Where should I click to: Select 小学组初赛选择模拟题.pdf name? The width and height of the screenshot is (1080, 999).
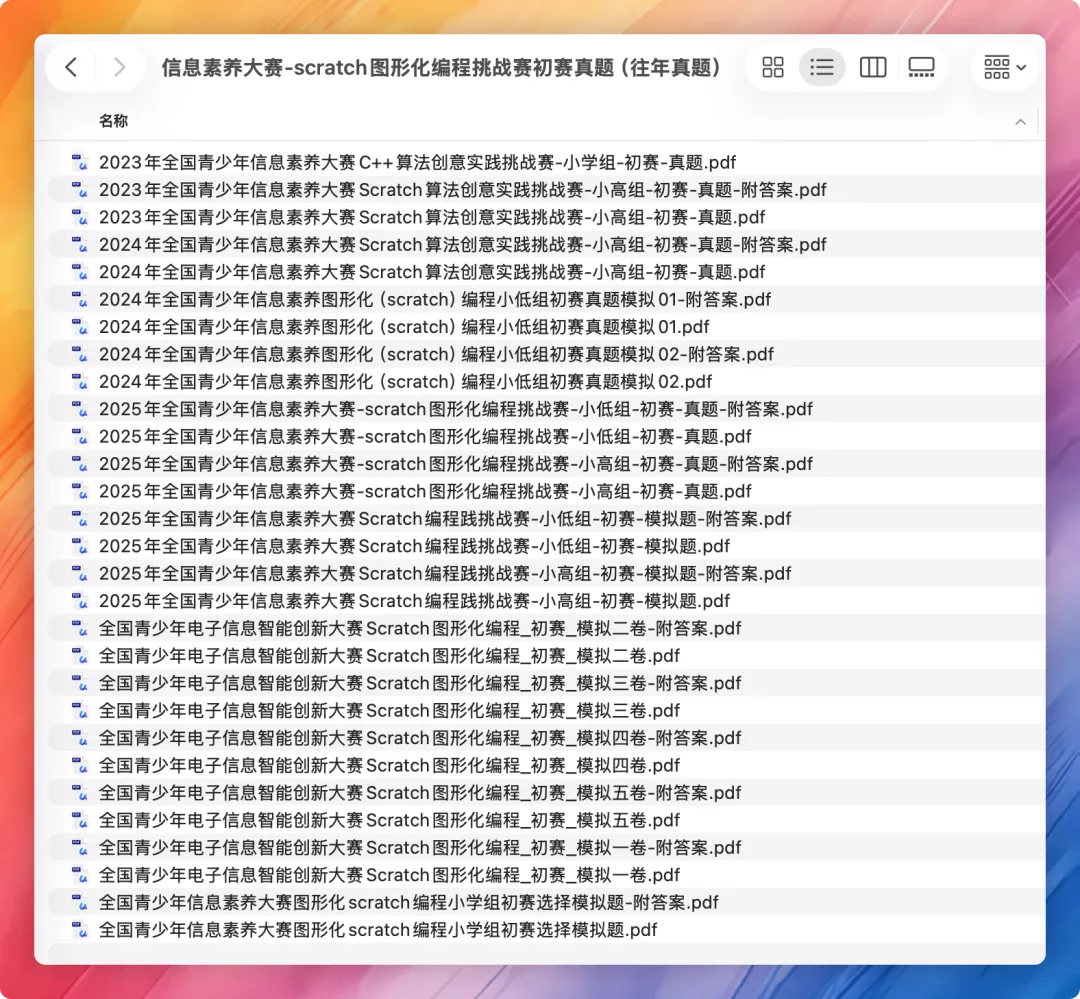point(378,930)
